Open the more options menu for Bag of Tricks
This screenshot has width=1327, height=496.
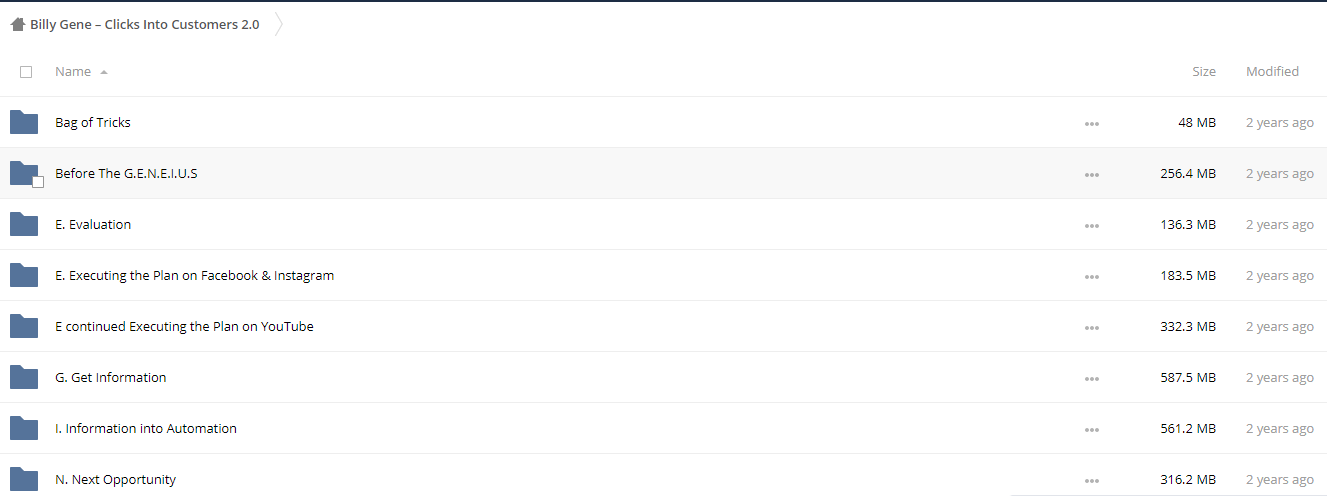tap(1091, 123)
